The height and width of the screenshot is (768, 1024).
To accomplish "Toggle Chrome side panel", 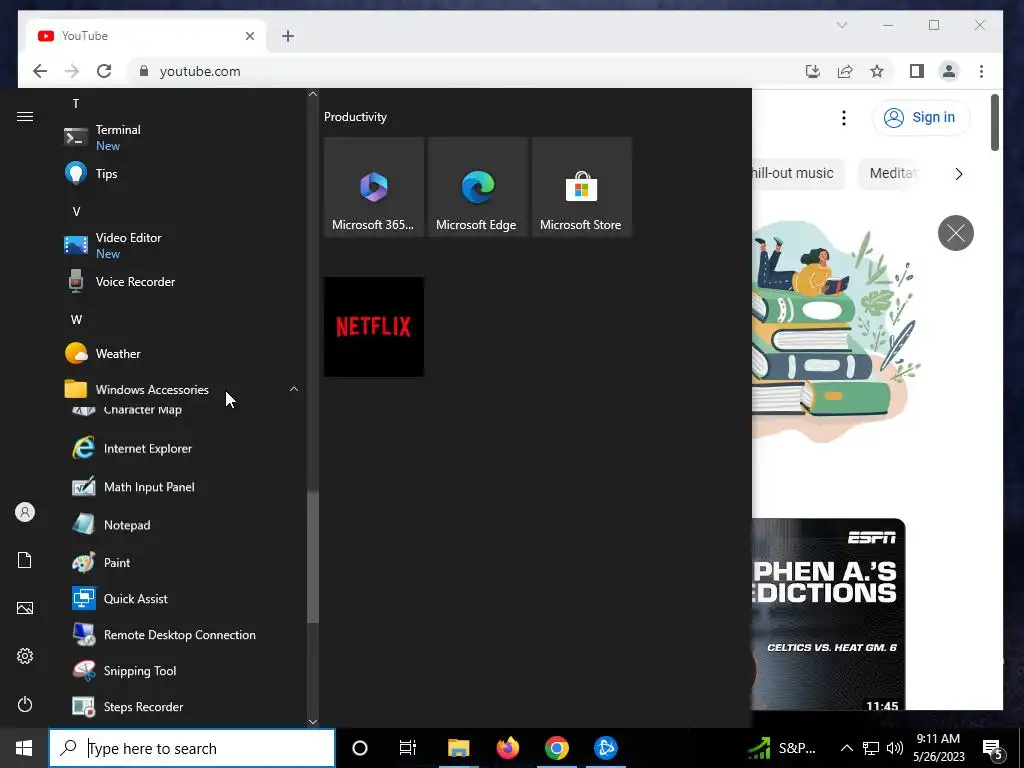I will [917, 71].
